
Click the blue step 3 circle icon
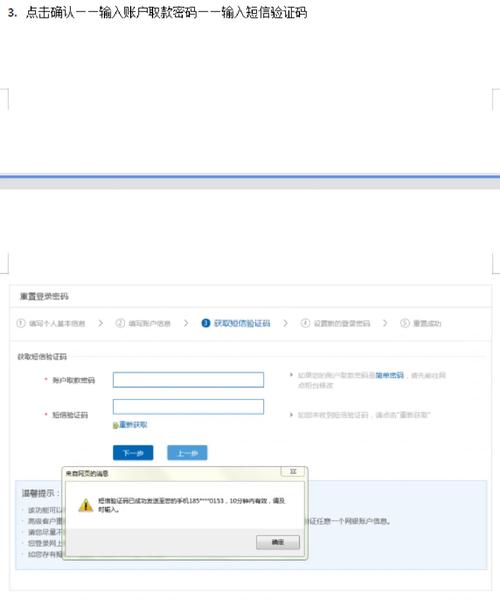pos(206,323)
